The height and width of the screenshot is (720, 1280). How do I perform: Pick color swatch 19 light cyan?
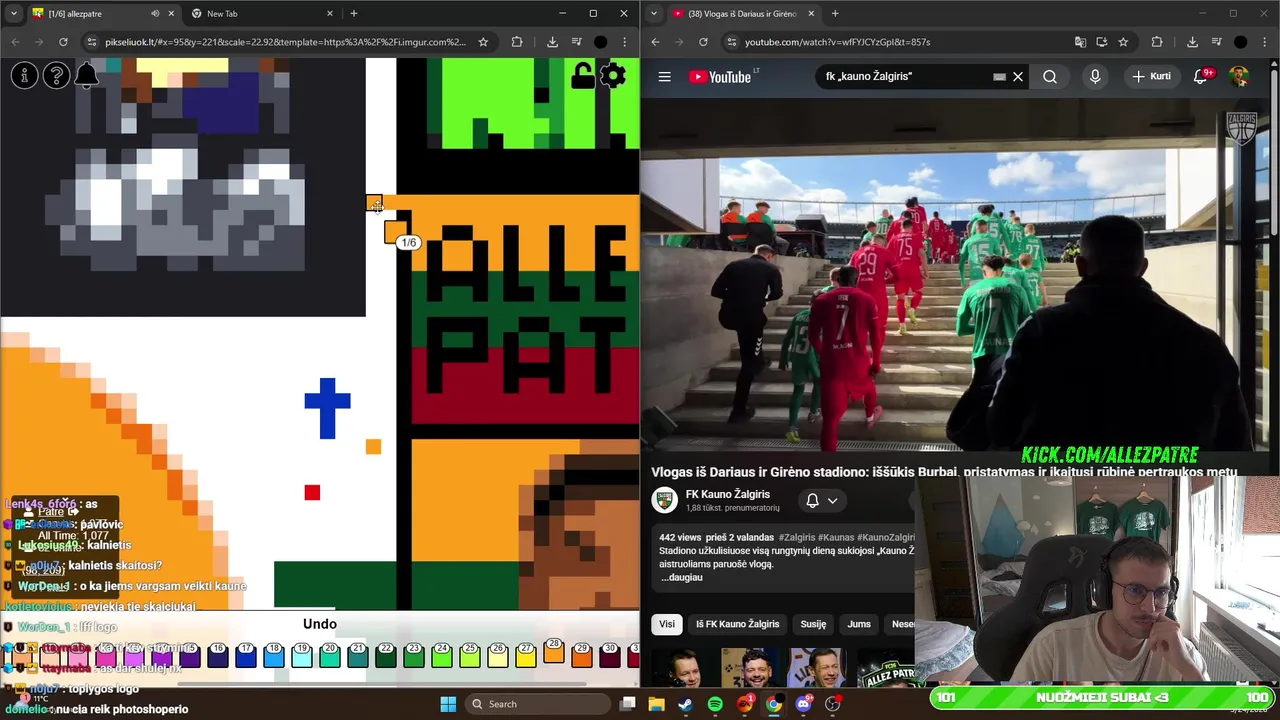(x=302, y=655)
